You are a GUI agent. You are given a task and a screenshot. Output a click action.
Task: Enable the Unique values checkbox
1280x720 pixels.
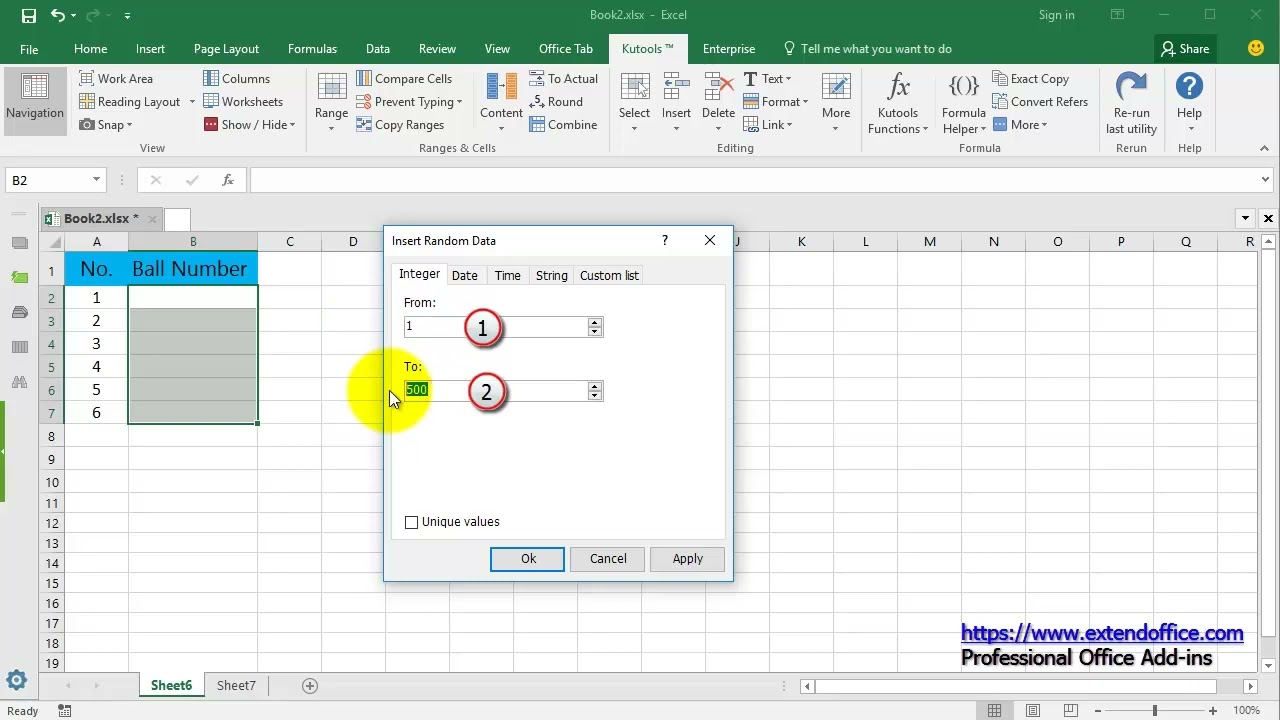coord(411,522)
